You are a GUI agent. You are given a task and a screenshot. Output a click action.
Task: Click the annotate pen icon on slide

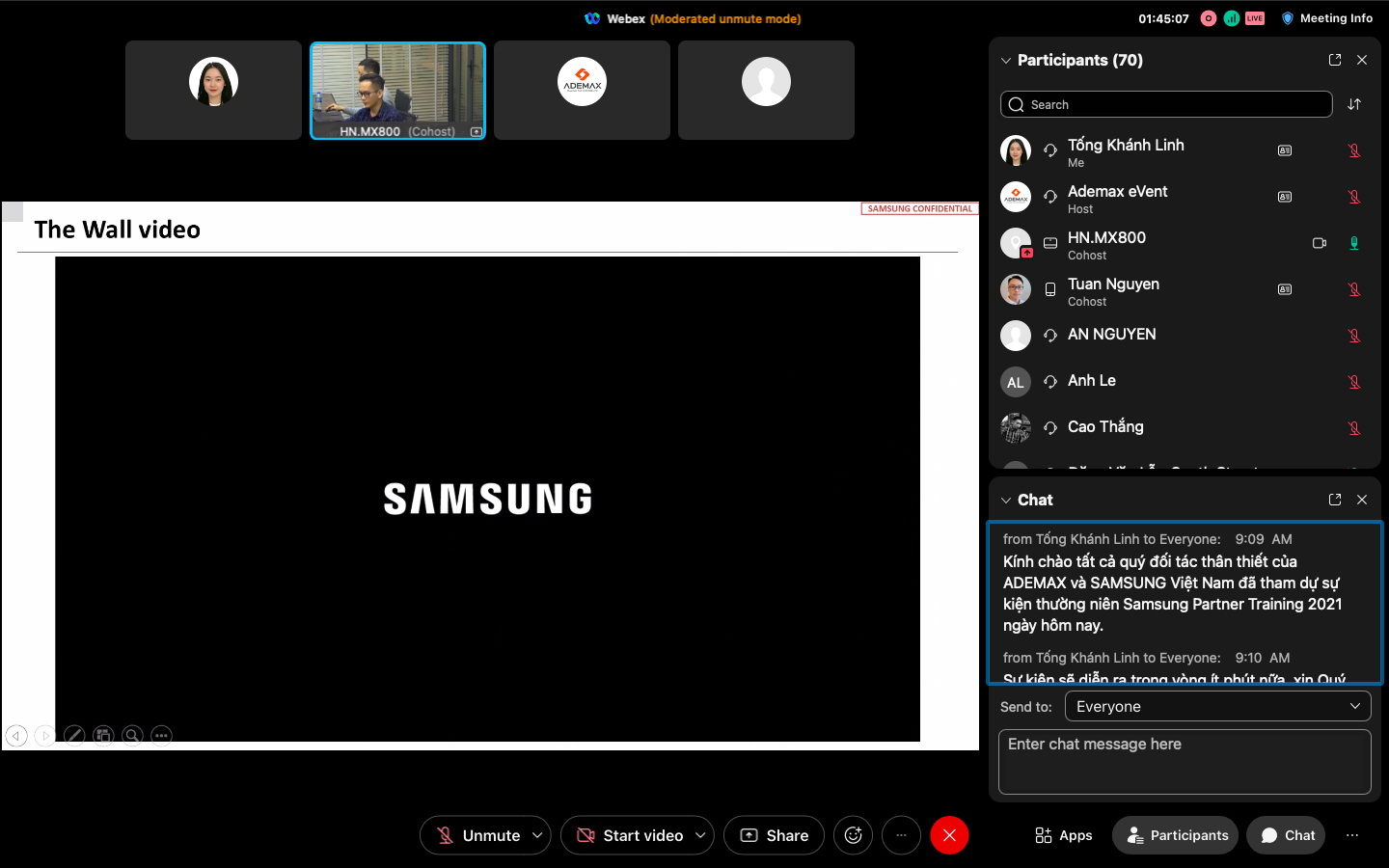[x=74, y=736]
